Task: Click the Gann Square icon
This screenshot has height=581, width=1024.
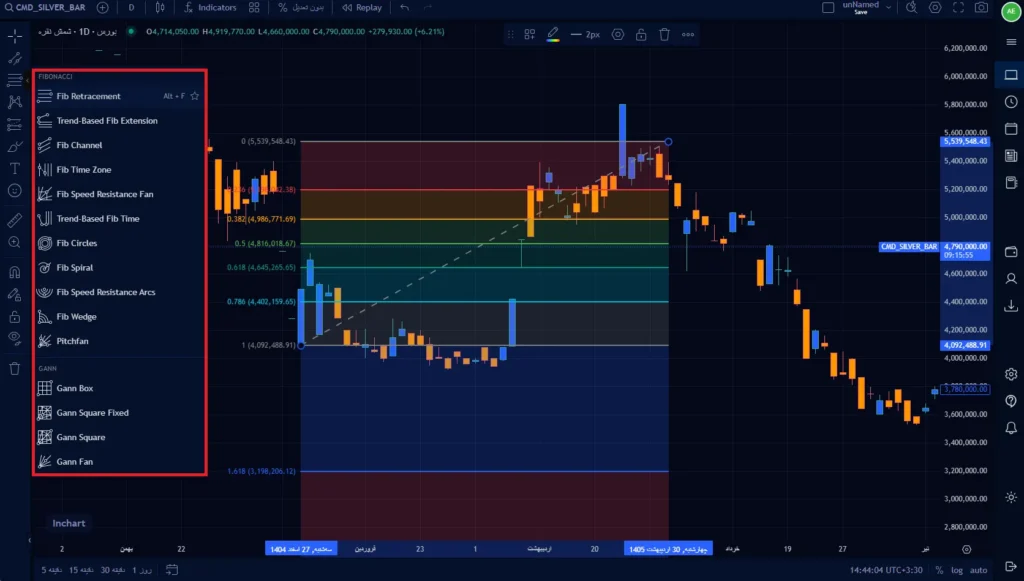Action: (44, 437)
